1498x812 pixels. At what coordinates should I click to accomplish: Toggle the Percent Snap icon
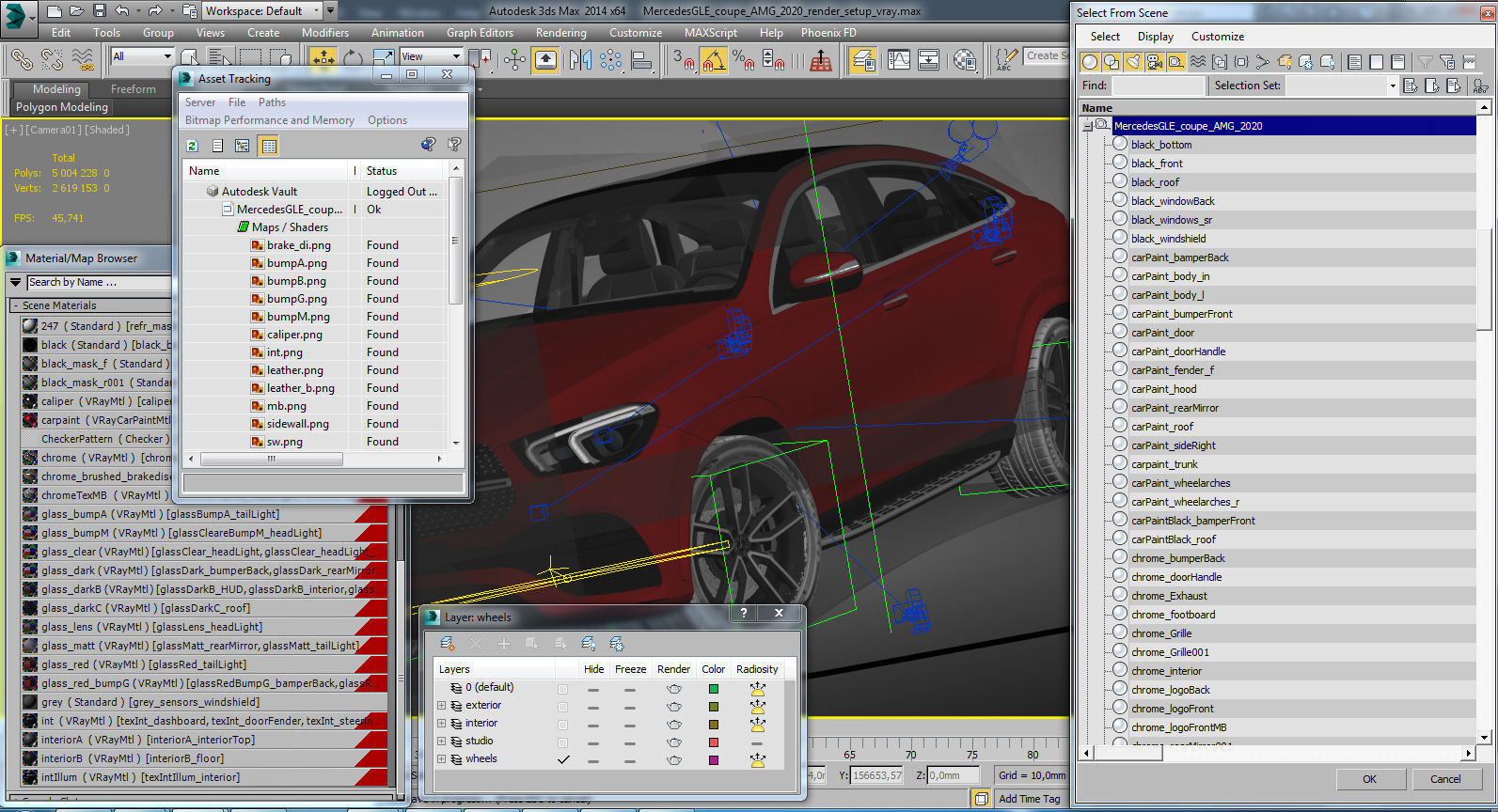click(x=743, y=60)
